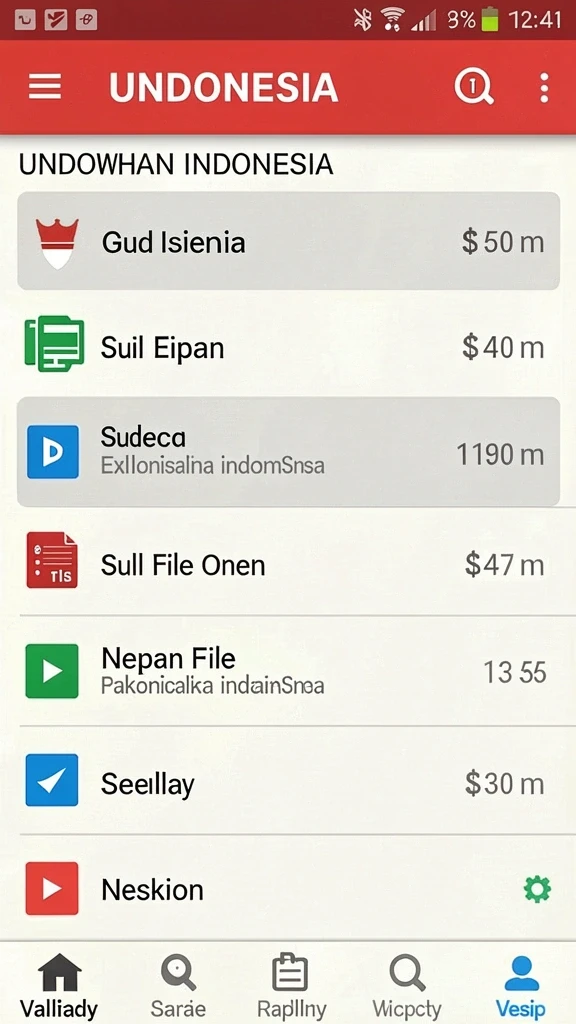Switch to the Sarae search tab
This screenshot has height=1024, width=576.
(x=178, y=986)
